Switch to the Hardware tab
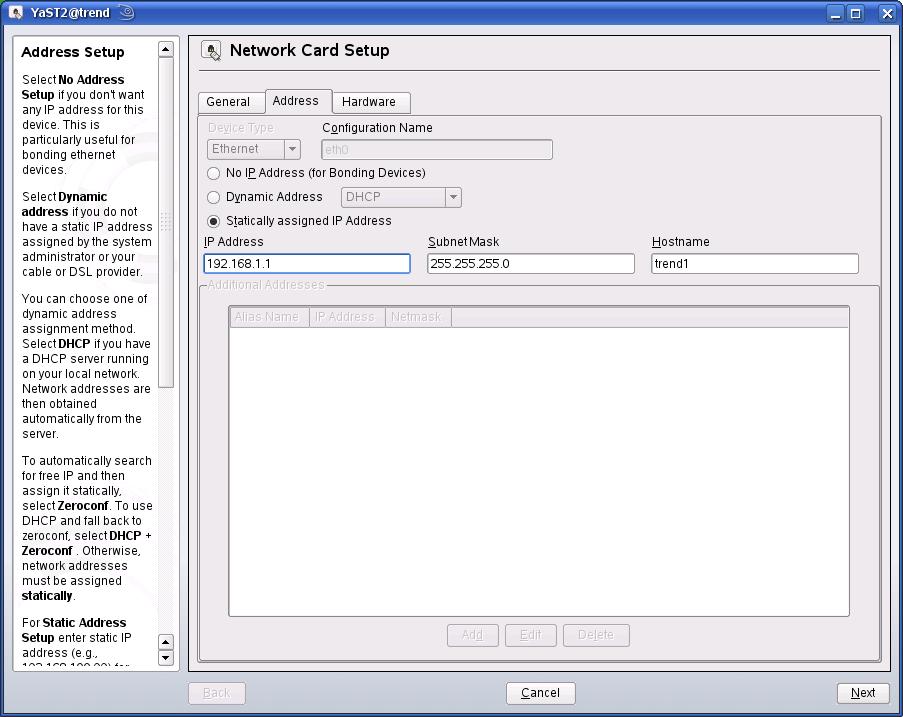903x717 pixels. click(x=369, y=102)
